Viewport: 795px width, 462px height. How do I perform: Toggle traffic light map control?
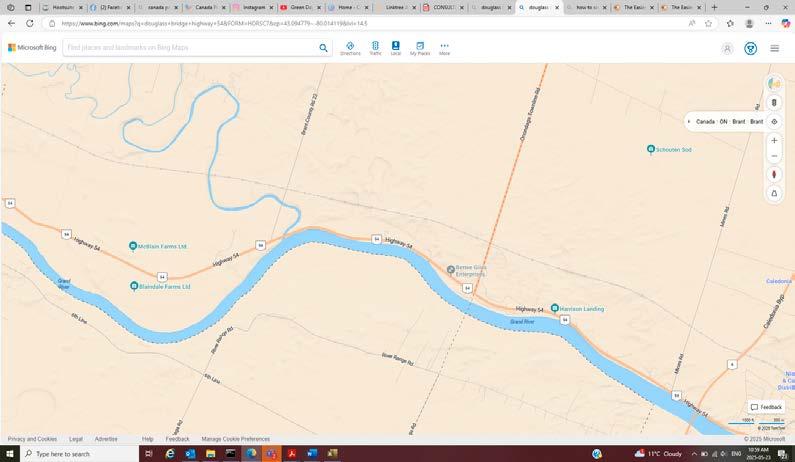tap(774, 102)
